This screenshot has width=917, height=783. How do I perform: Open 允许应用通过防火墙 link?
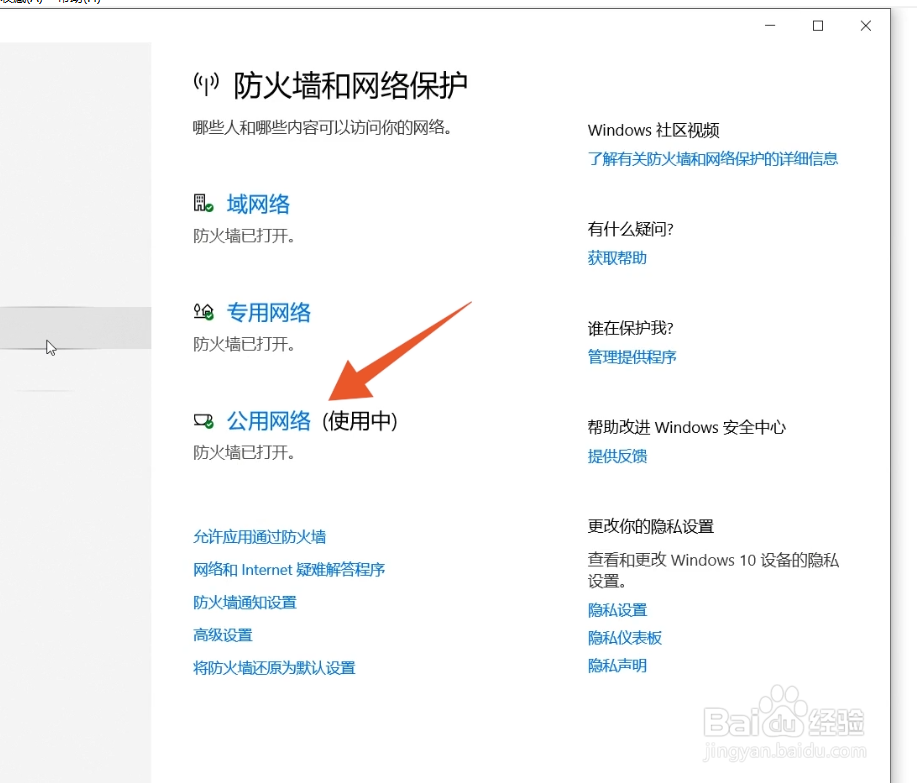259,537
